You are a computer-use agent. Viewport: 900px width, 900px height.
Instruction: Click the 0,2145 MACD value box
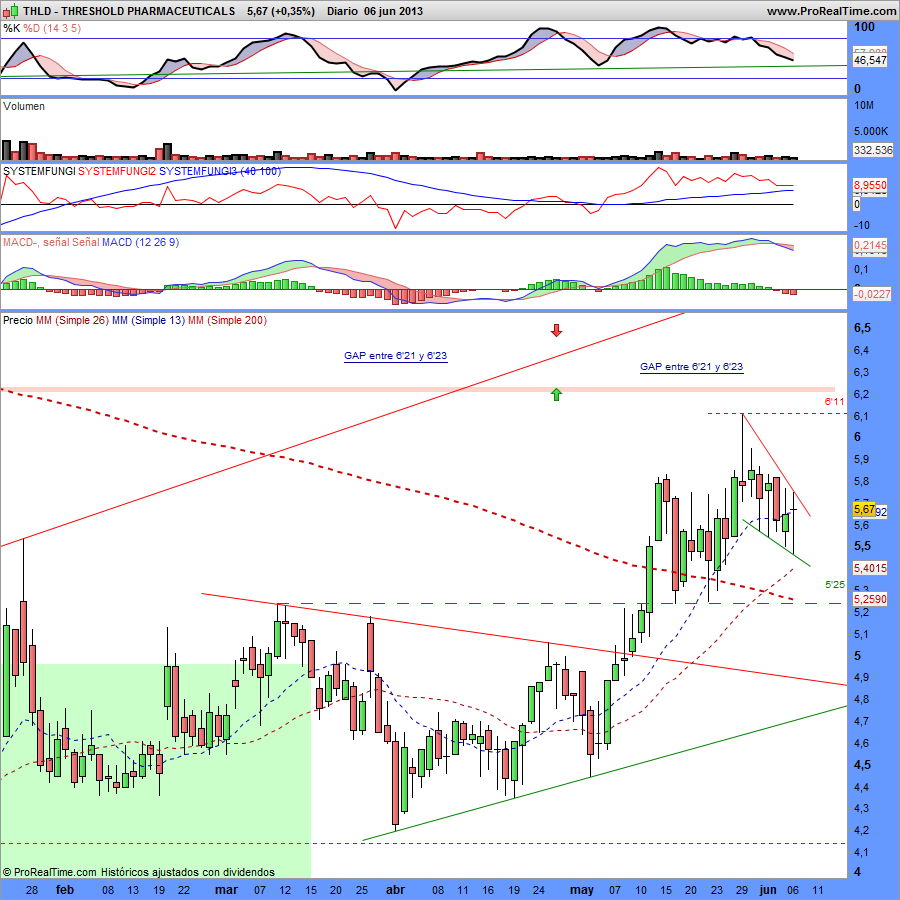[x=870, y=245]
